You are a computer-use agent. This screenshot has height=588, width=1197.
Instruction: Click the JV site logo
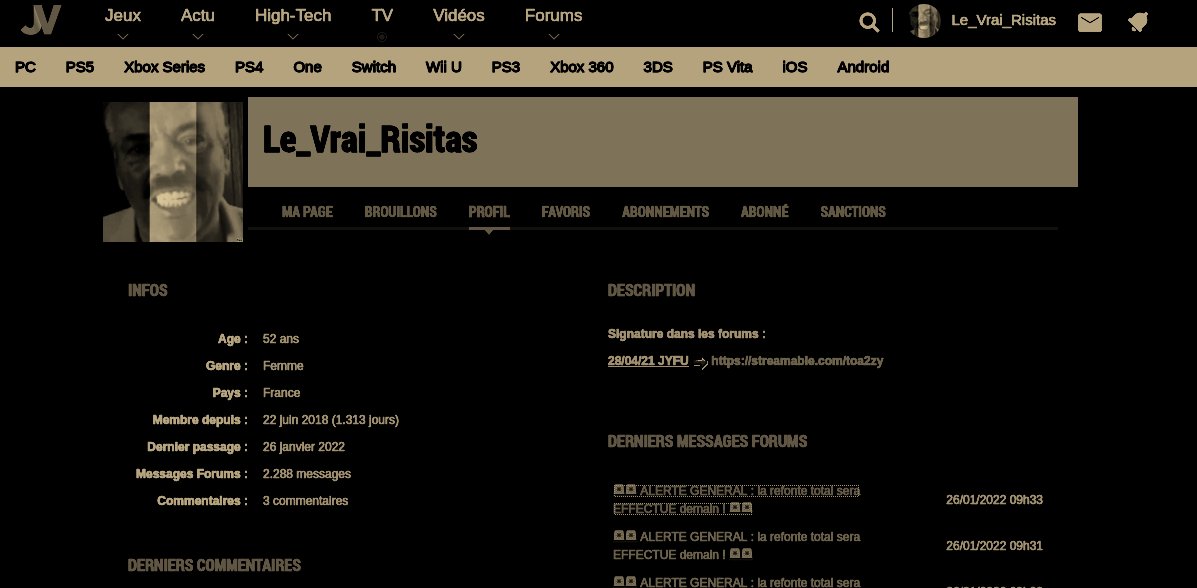41,20
